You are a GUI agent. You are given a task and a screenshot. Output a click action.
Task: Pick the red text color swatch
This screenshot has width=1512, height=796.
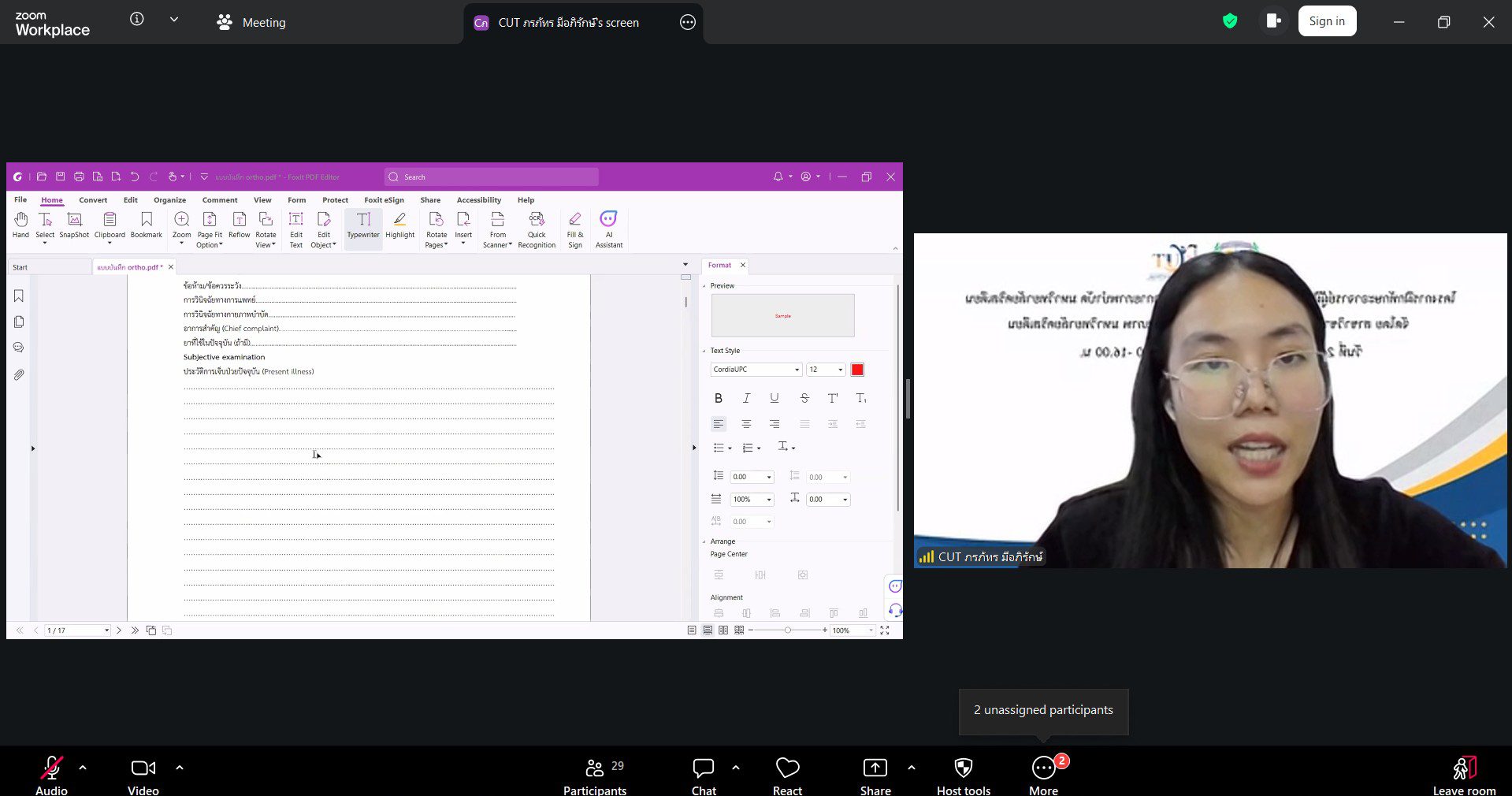point(857,370)
